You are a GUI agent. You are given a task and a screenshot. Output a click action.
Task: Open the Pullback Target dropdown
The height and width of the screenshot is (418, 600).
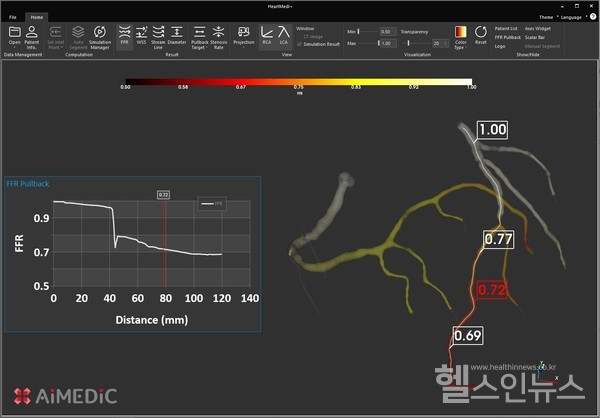point(198,38)
